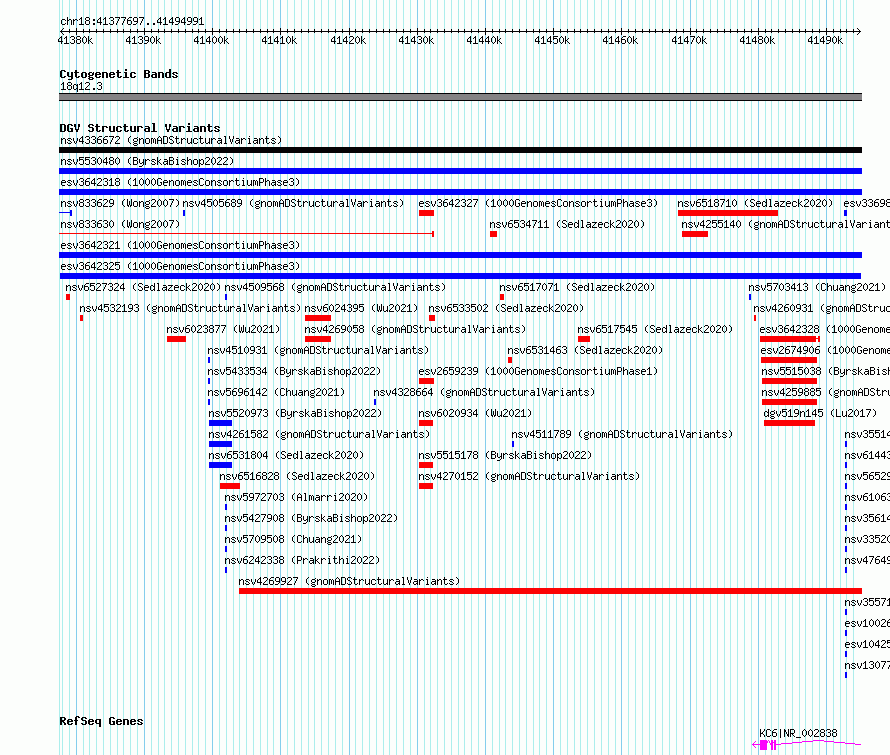Click nsv6517545 (Sedlazeck2020) label
The image size is (890, 755).
tap(655, 329)
